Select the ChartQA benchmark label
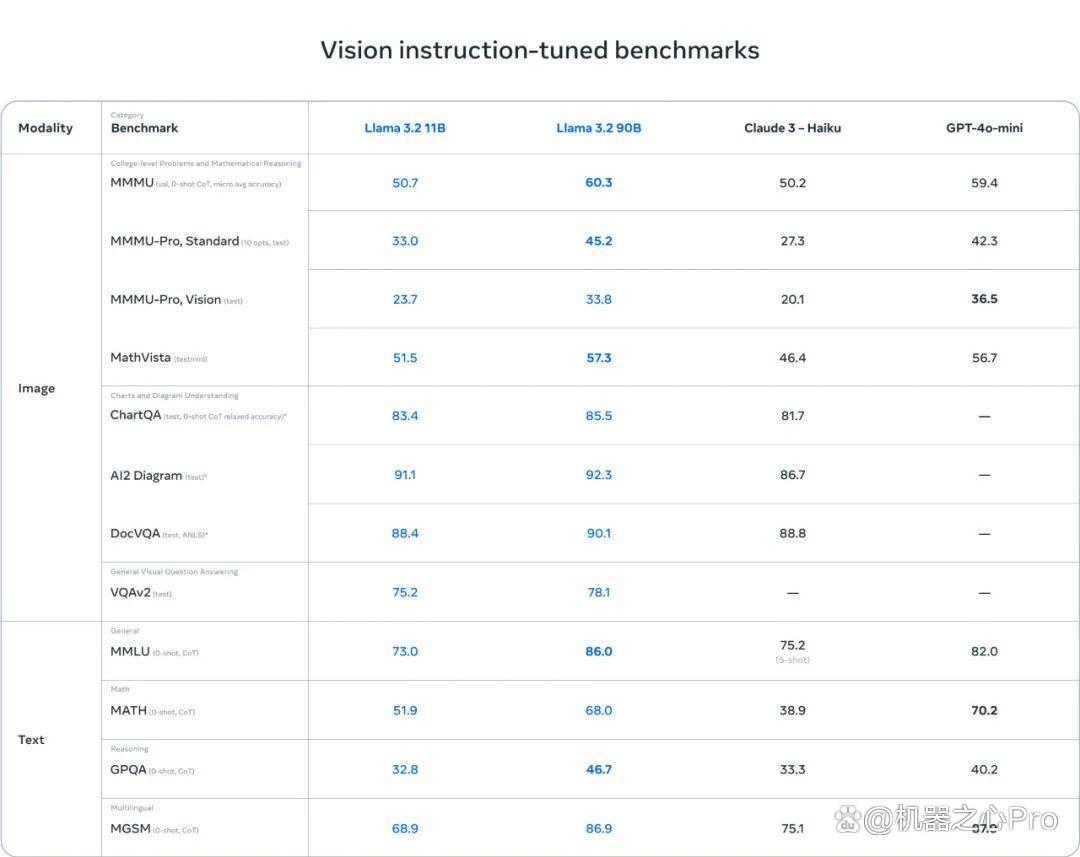Viewport: 1080px width, 857px height. (x=136, y=415)
